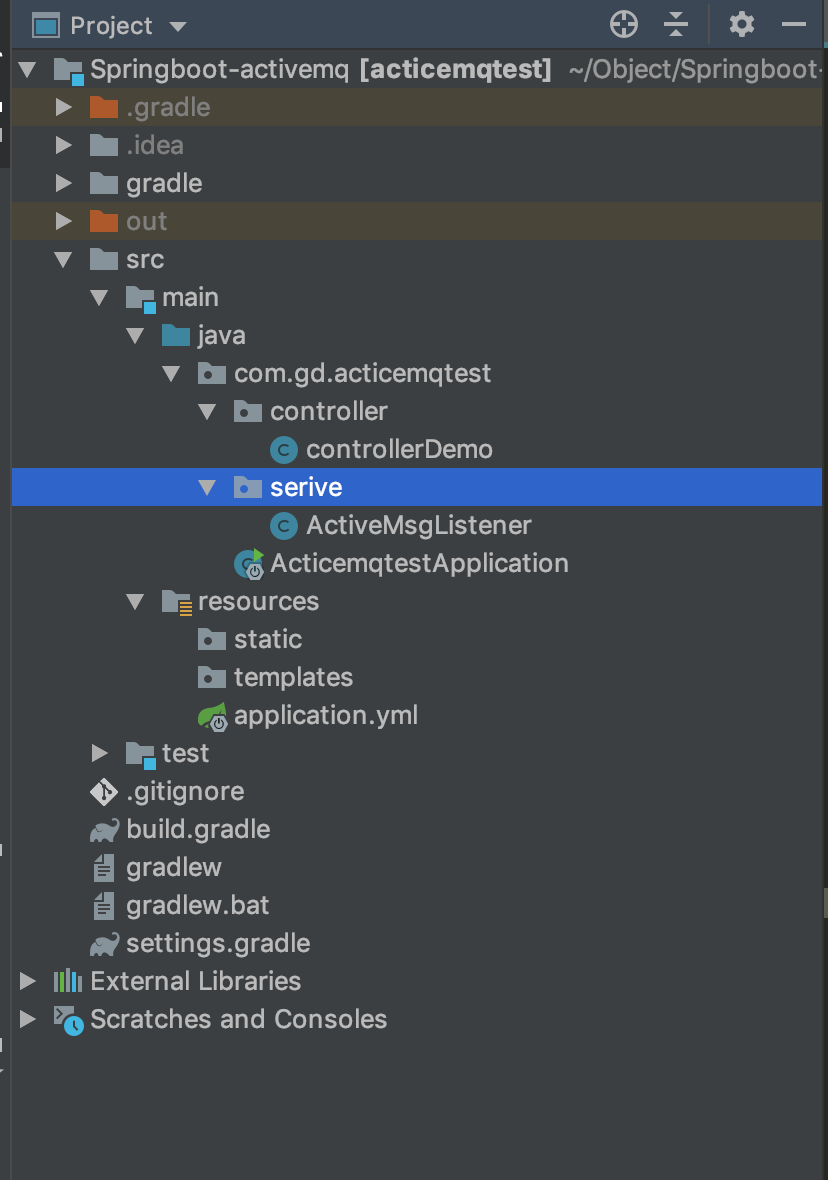The width and height of the screenshot is (828, 1180).
Task: Click the .gitignore git icon
Action: click(x=104, y=792)
